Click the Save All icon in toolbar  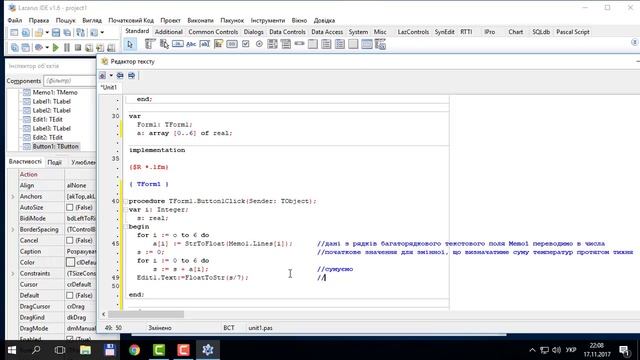click(x=67, y=32)
